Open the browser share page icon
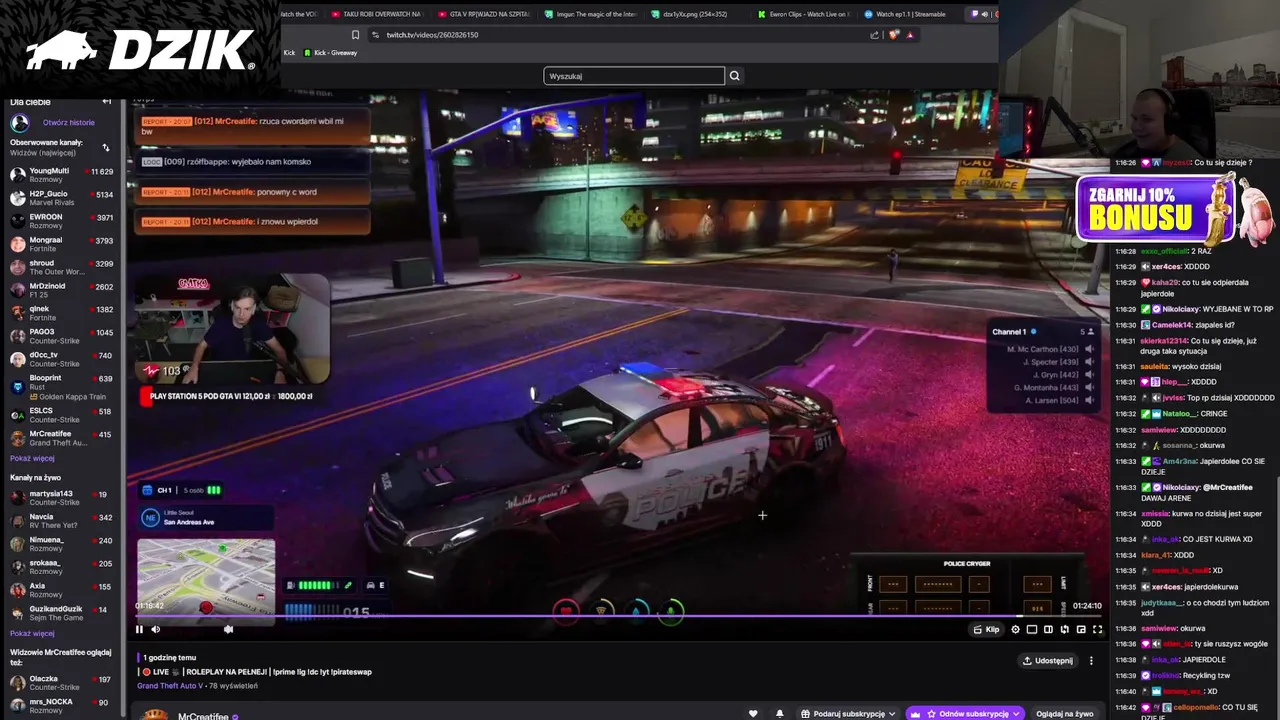 coord(874,35)
